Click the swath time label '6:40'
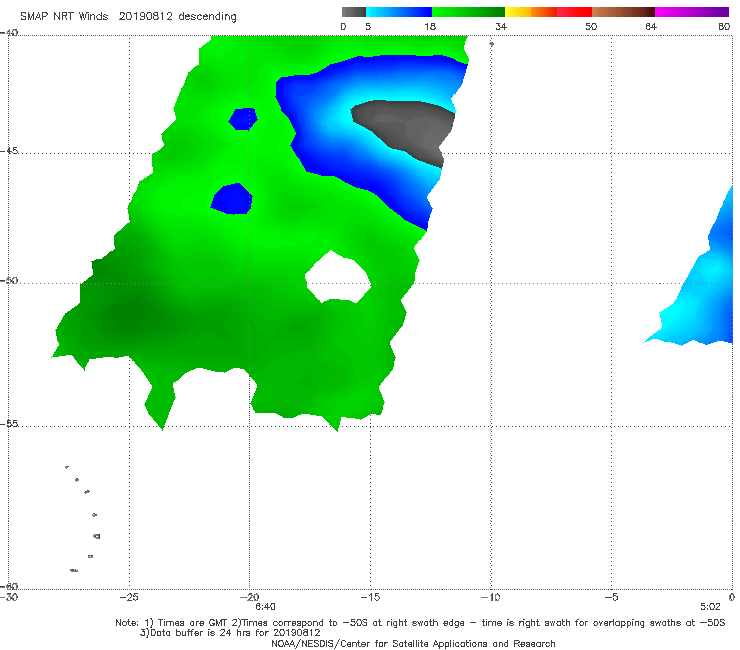Image resolution: width=740 pixels, height=650 pixels. tap(265, 607)
